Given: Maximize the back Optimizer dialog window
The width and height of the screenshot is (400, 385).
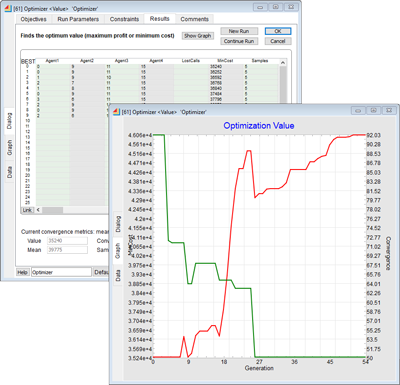Looking at the screenshot, I should tap(276, 7).
